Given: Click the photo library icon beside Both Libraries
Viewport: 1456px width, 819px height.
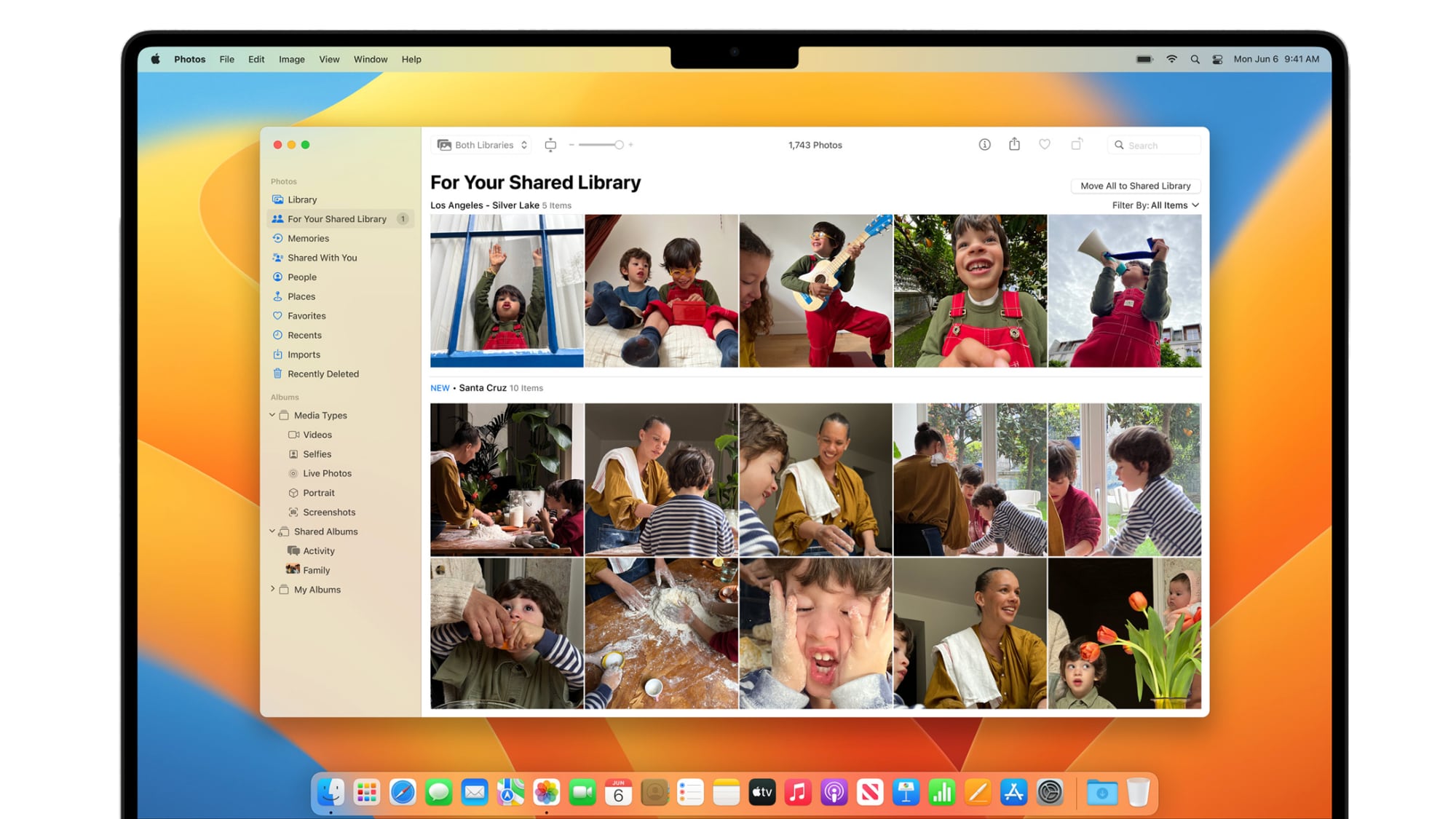Looking at the screenshot, I should coord(443,145).
